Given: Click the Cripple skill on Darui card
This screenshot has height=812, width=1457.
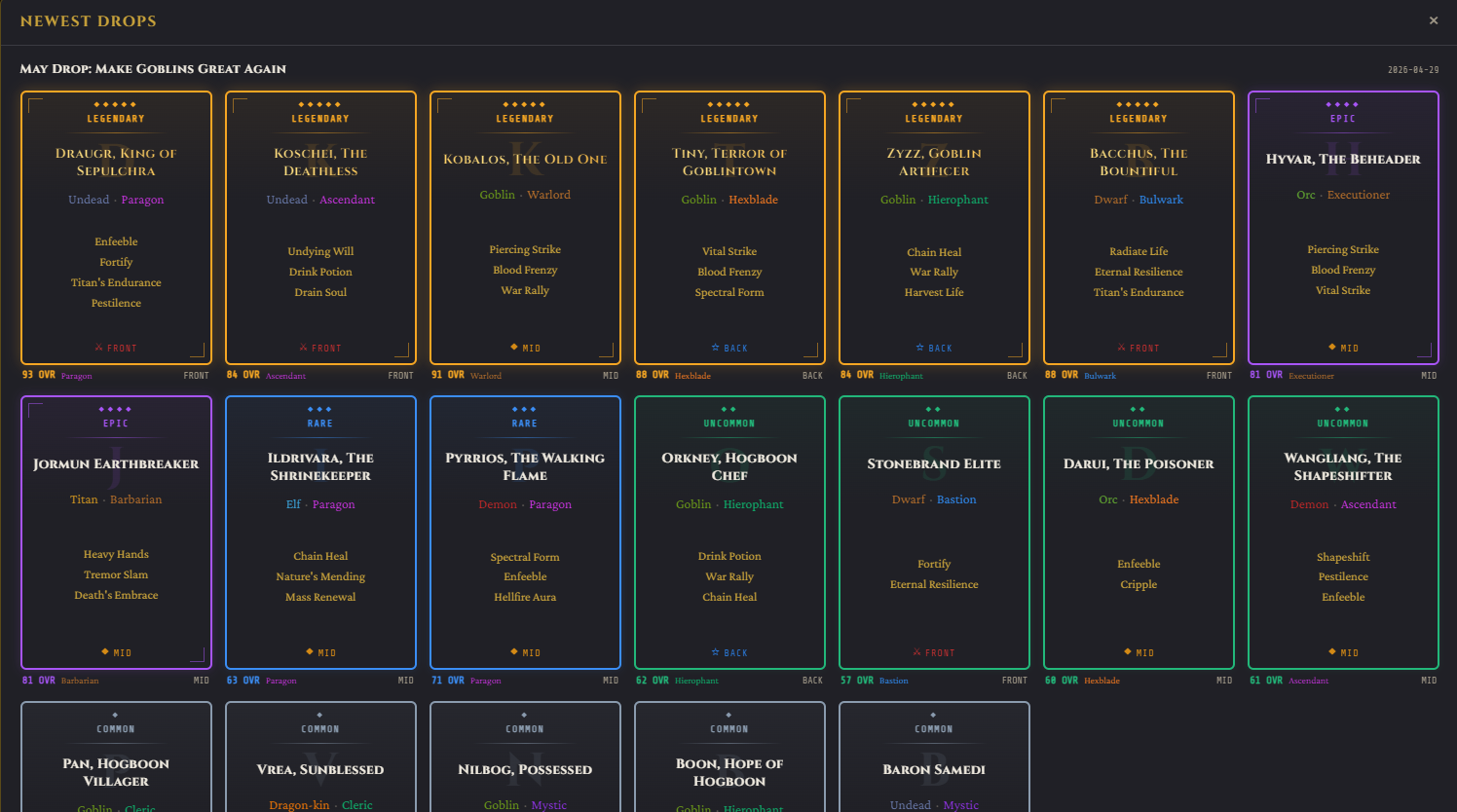Looking at the screenshot, I should pyautogui.click(x=1139, y=584).
